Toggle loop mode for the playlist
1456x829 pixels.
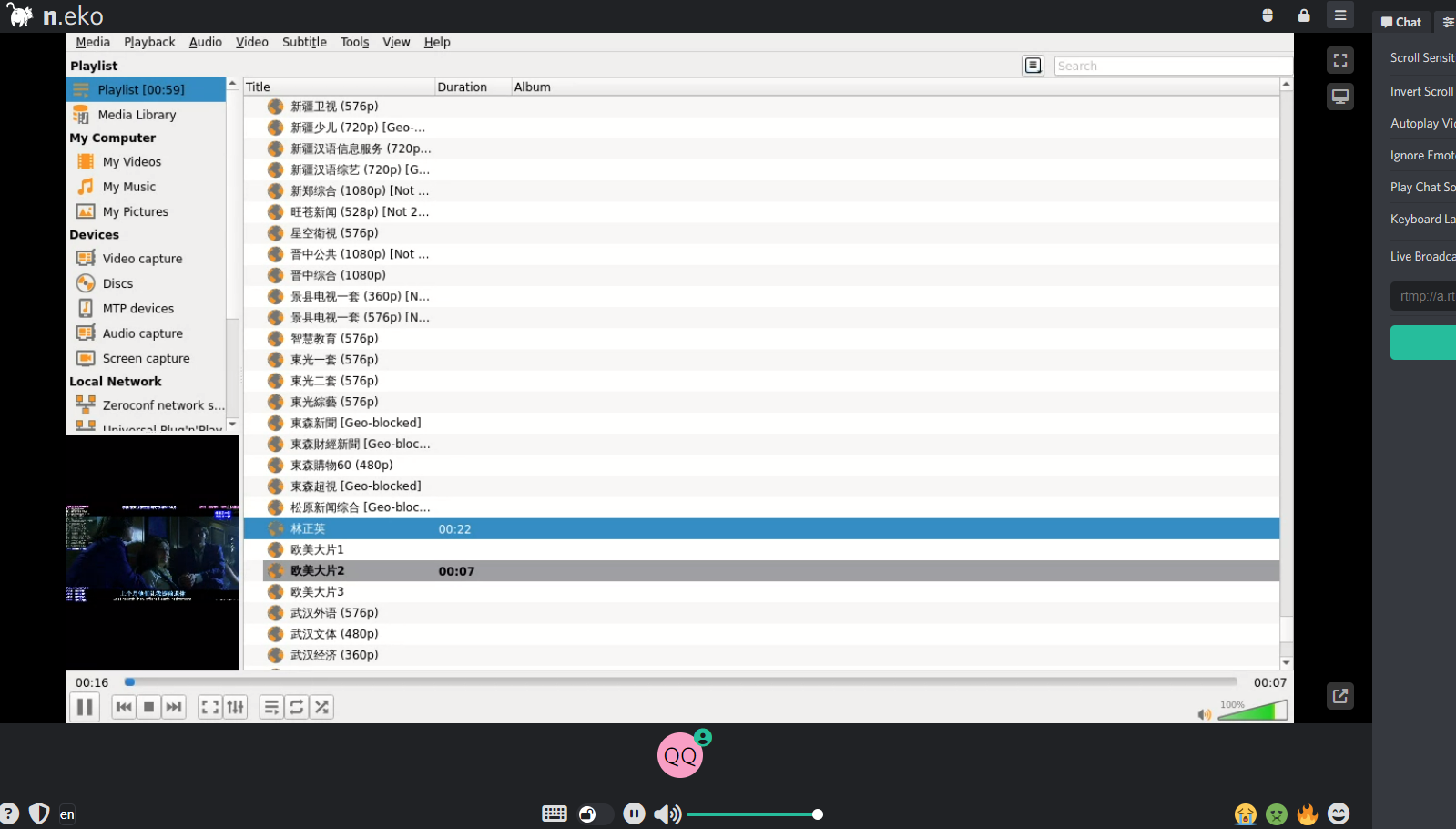pyautogui.click(x=297, y=707)
